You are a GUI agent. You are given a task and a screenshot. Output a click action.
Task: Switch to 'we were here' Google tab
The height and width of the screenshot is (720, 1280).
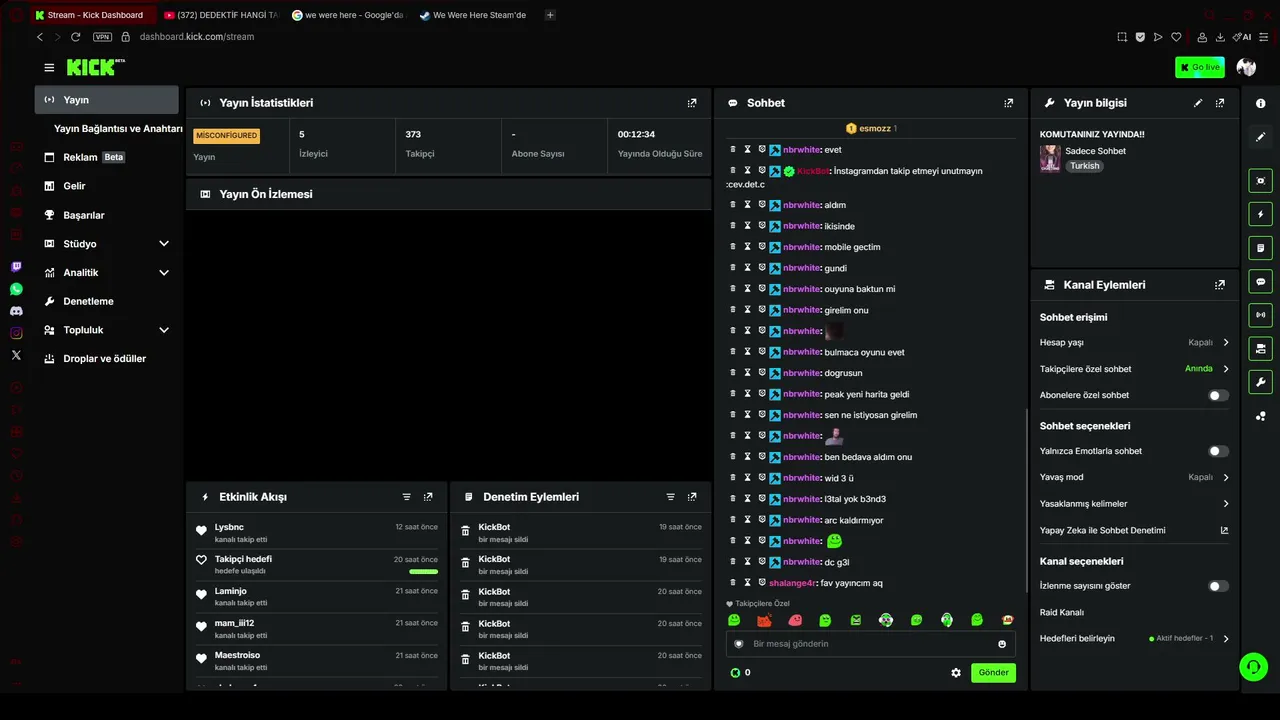click(x=348, y=15)
